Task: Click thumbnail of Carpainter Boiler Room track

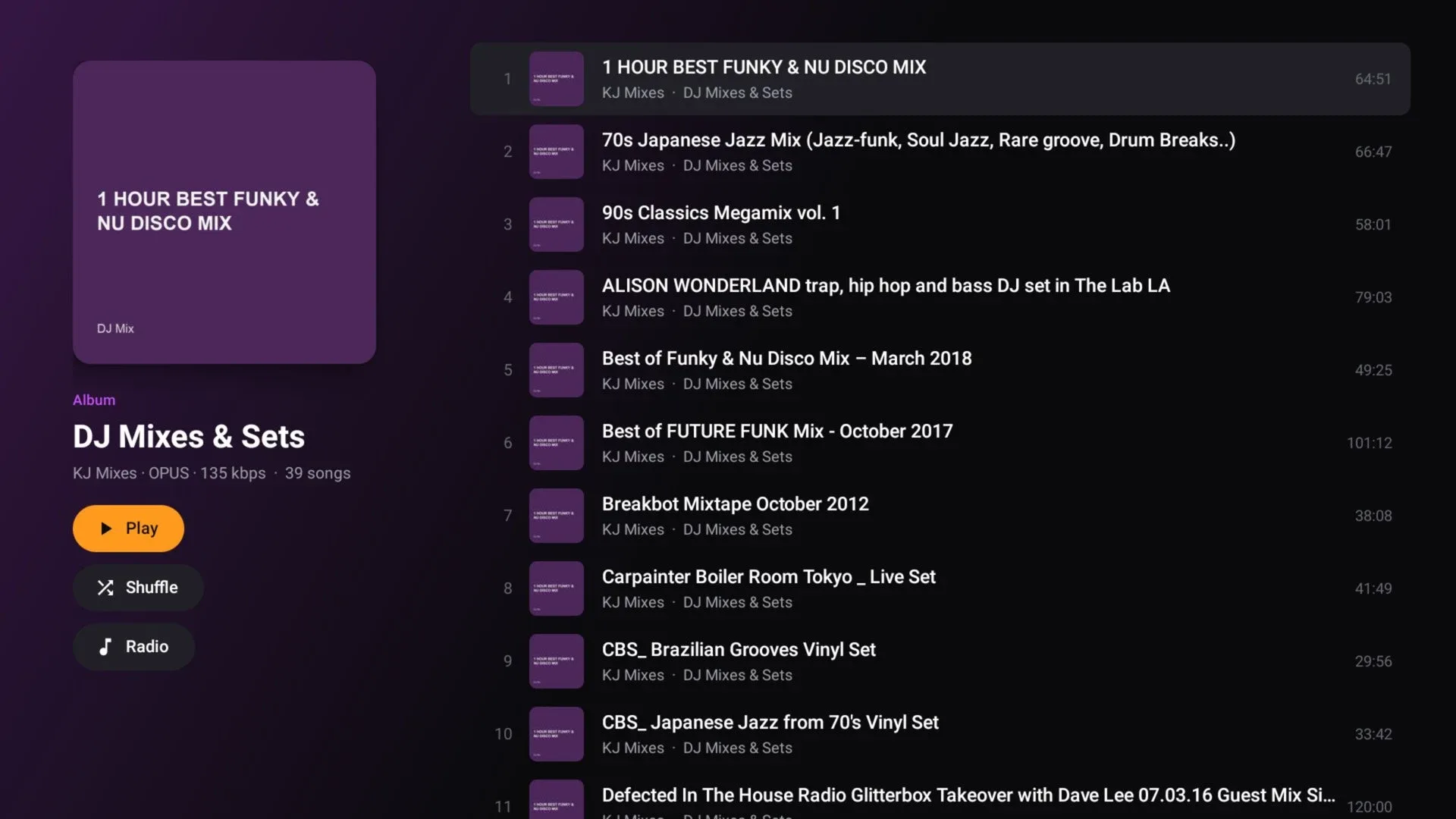Action: [557, 588]
